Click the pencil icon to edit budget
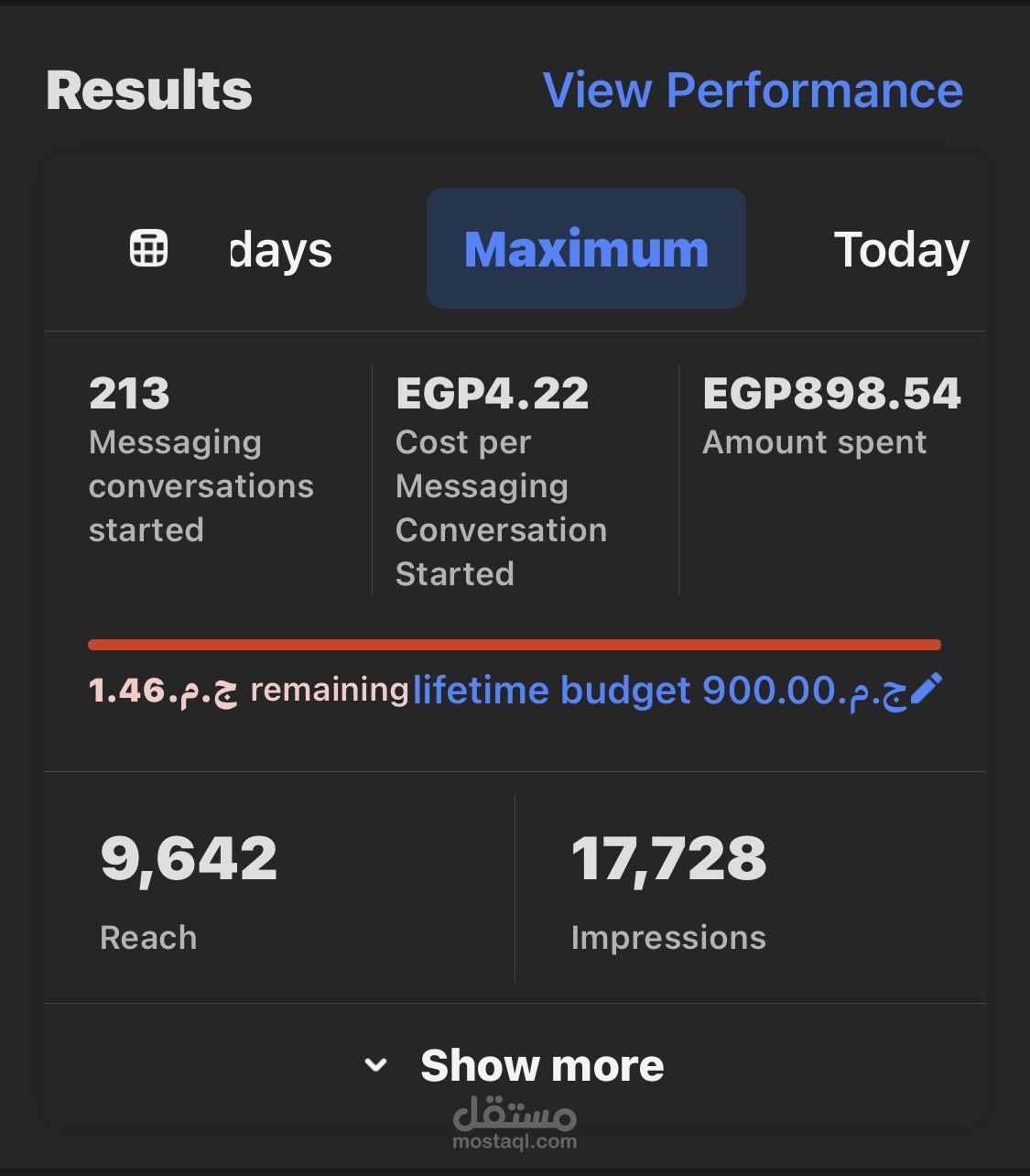This screenshot has height=1176, width=1030. 927,689
